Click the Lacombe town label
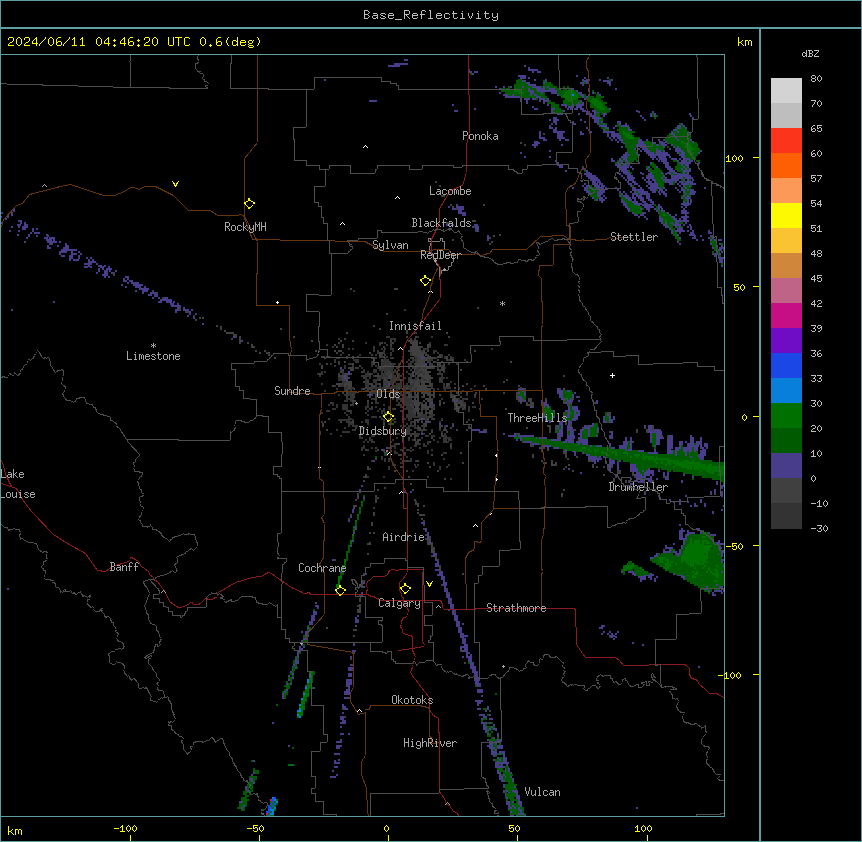The width and height of the screenshot is (862, 842). 450,191
